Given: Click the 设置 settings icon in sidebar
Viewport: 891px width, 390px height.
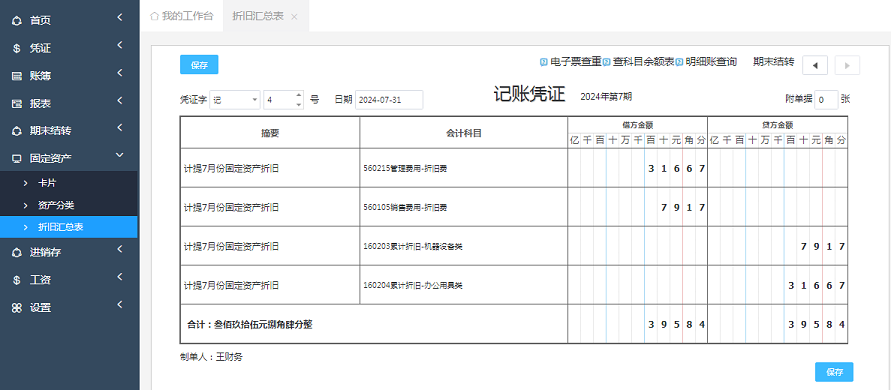Looking at the screenshot, I should (x=16, y=308).
